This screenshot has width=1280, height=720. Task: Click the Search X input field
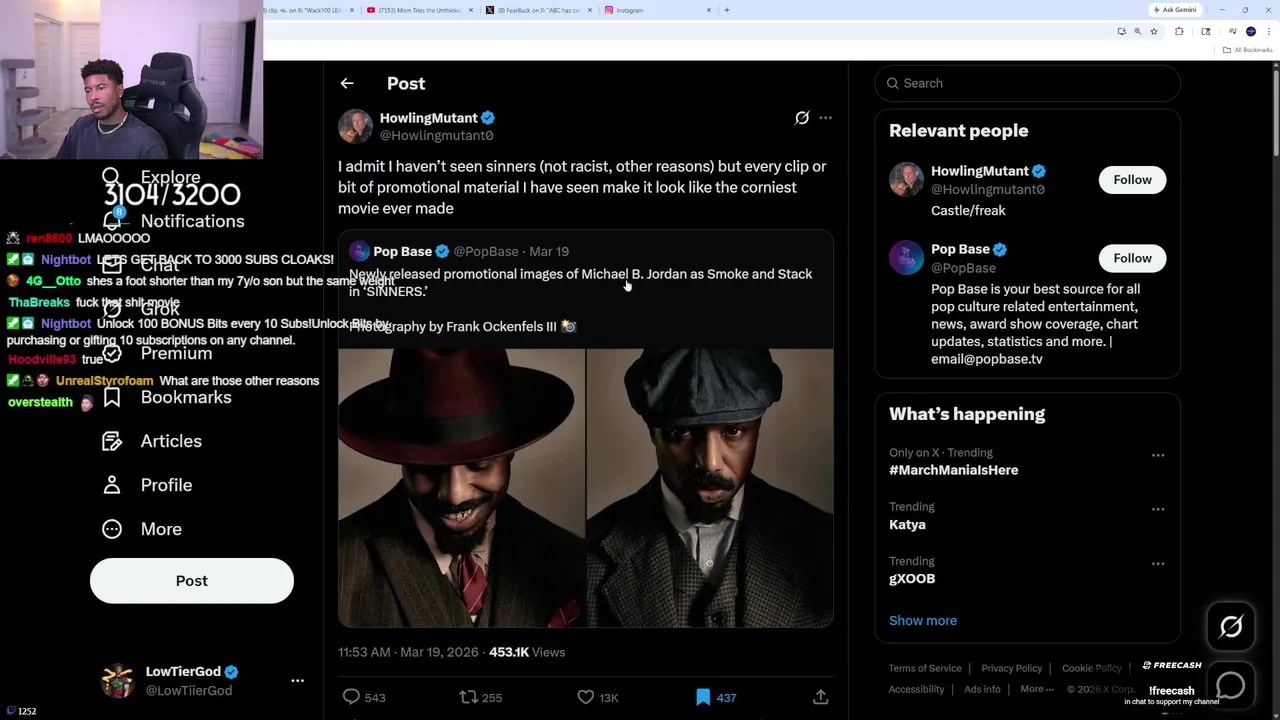1027,83
